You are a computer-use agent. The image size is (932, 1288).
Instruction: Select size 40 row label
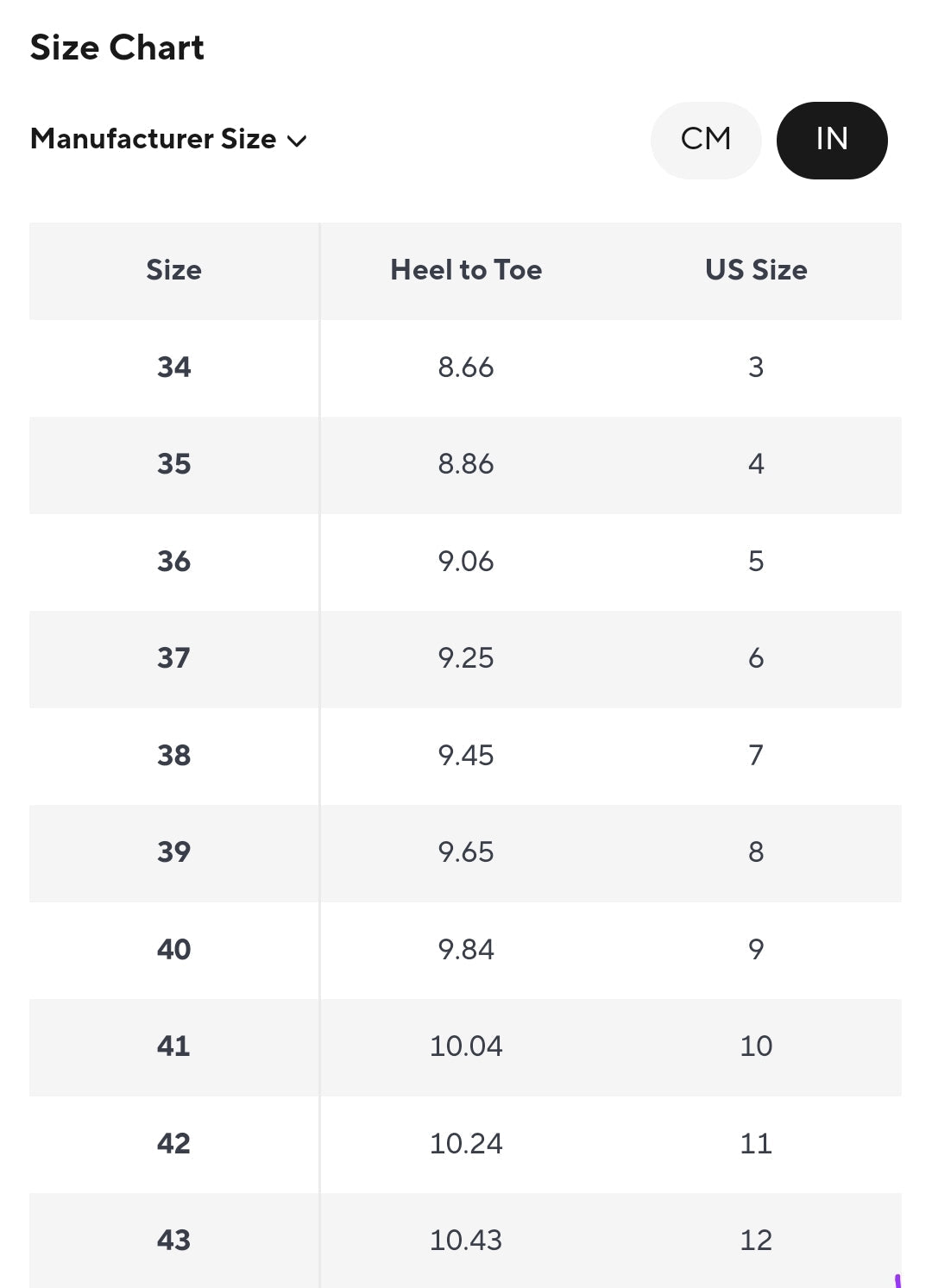pos(173,950)
